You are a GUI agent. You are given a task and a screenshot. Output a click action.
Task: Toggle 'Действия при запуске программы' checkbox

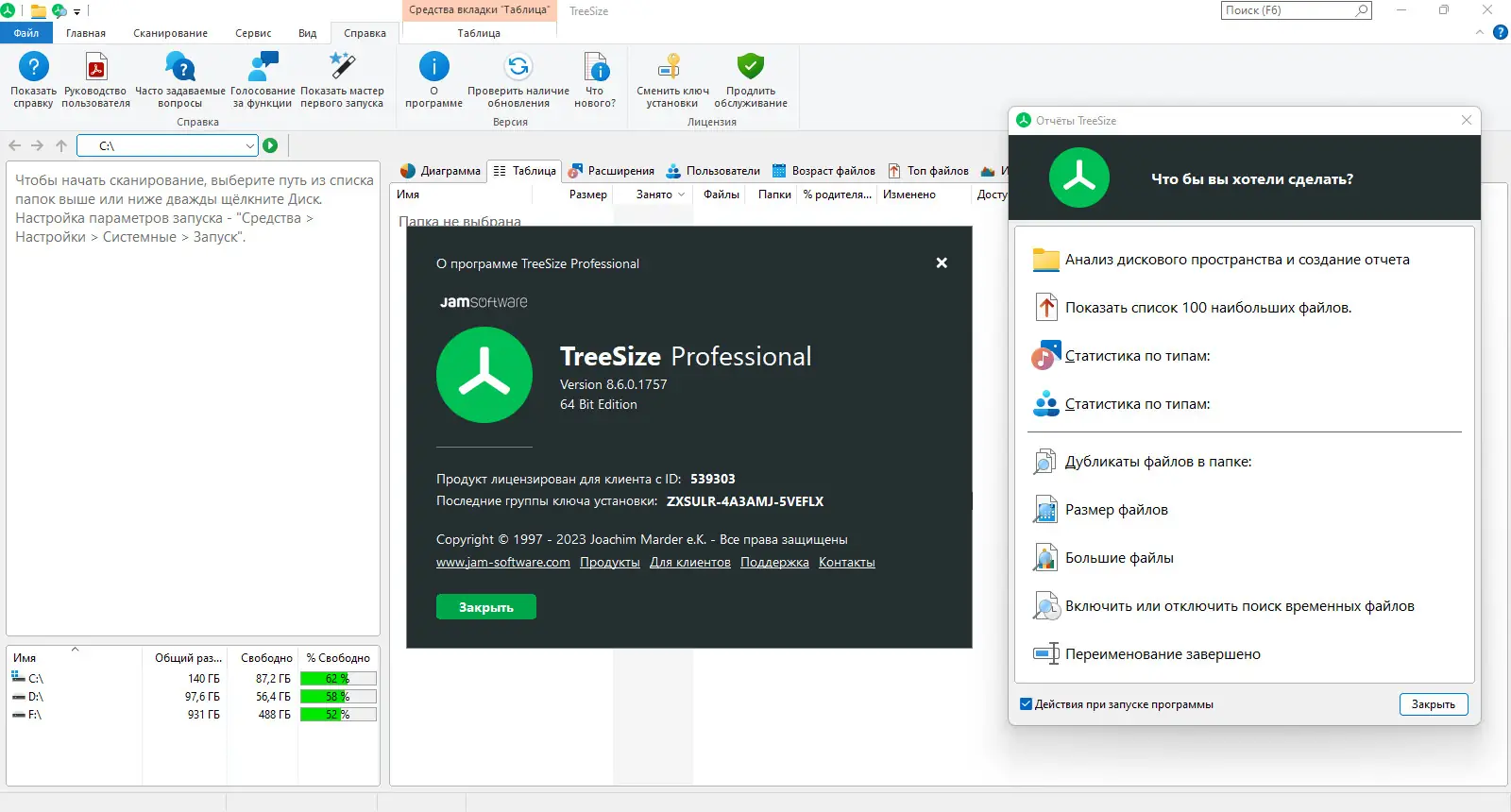(1026, 704)
